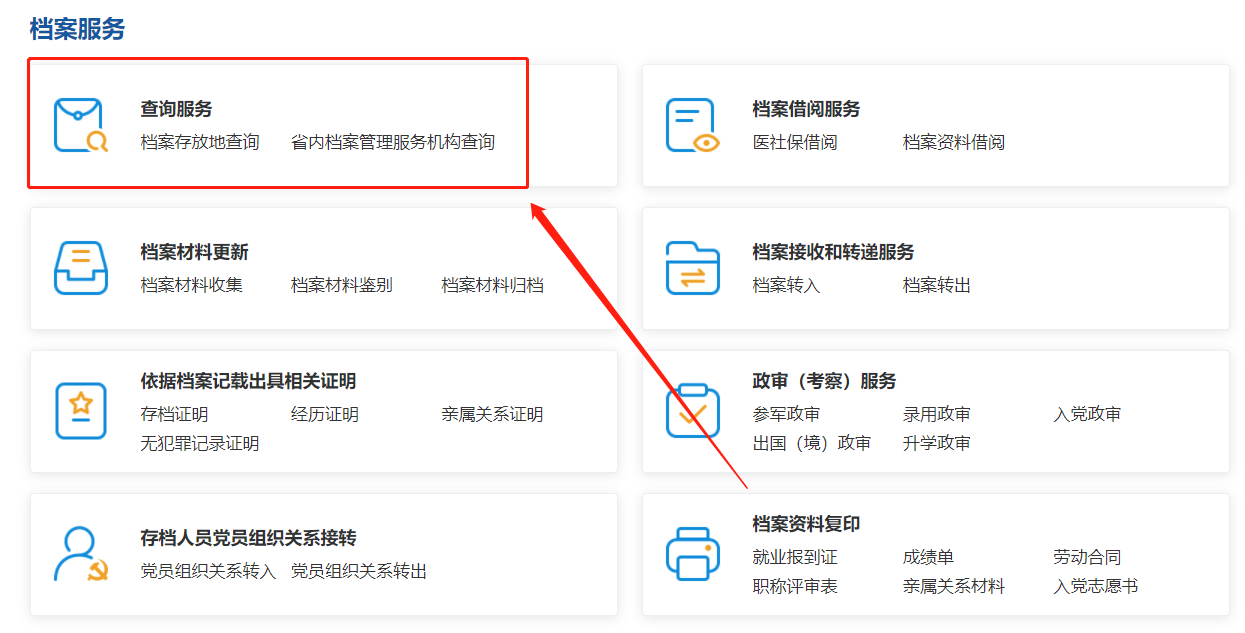The height and width of the screenshot is (633, 1245).
Task: Click the 档案资料复印 printer icon
Action: tap(692, 554)
